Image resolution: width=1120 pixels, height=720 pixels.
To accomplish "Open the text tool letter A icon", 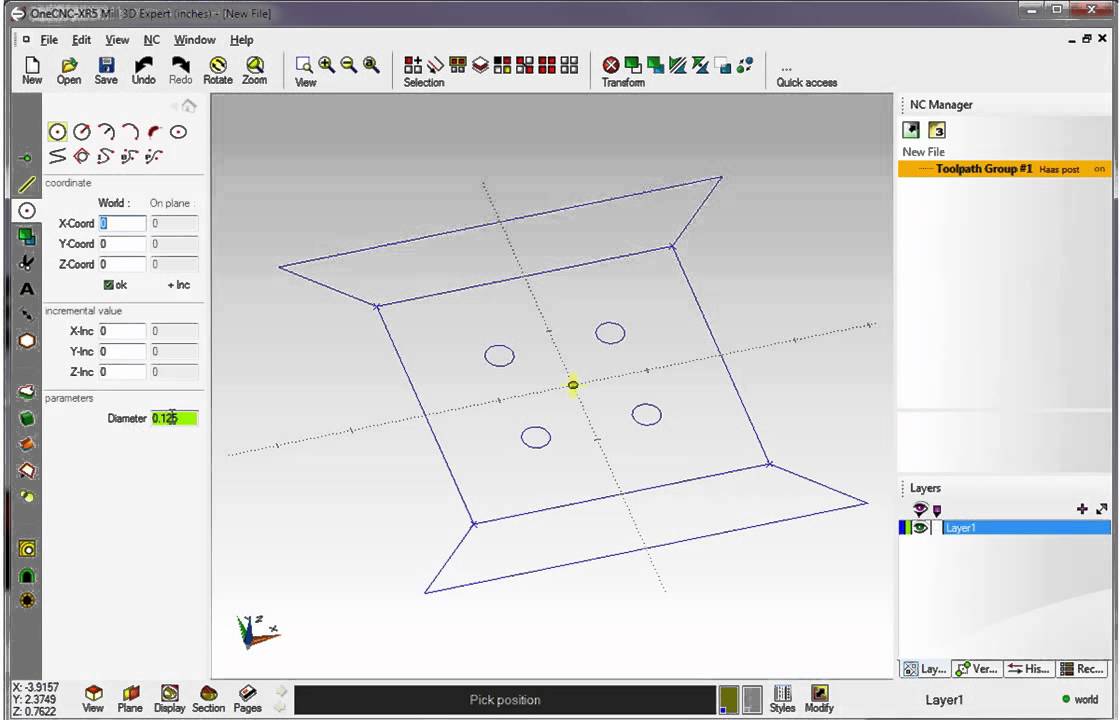I will 26,289.
